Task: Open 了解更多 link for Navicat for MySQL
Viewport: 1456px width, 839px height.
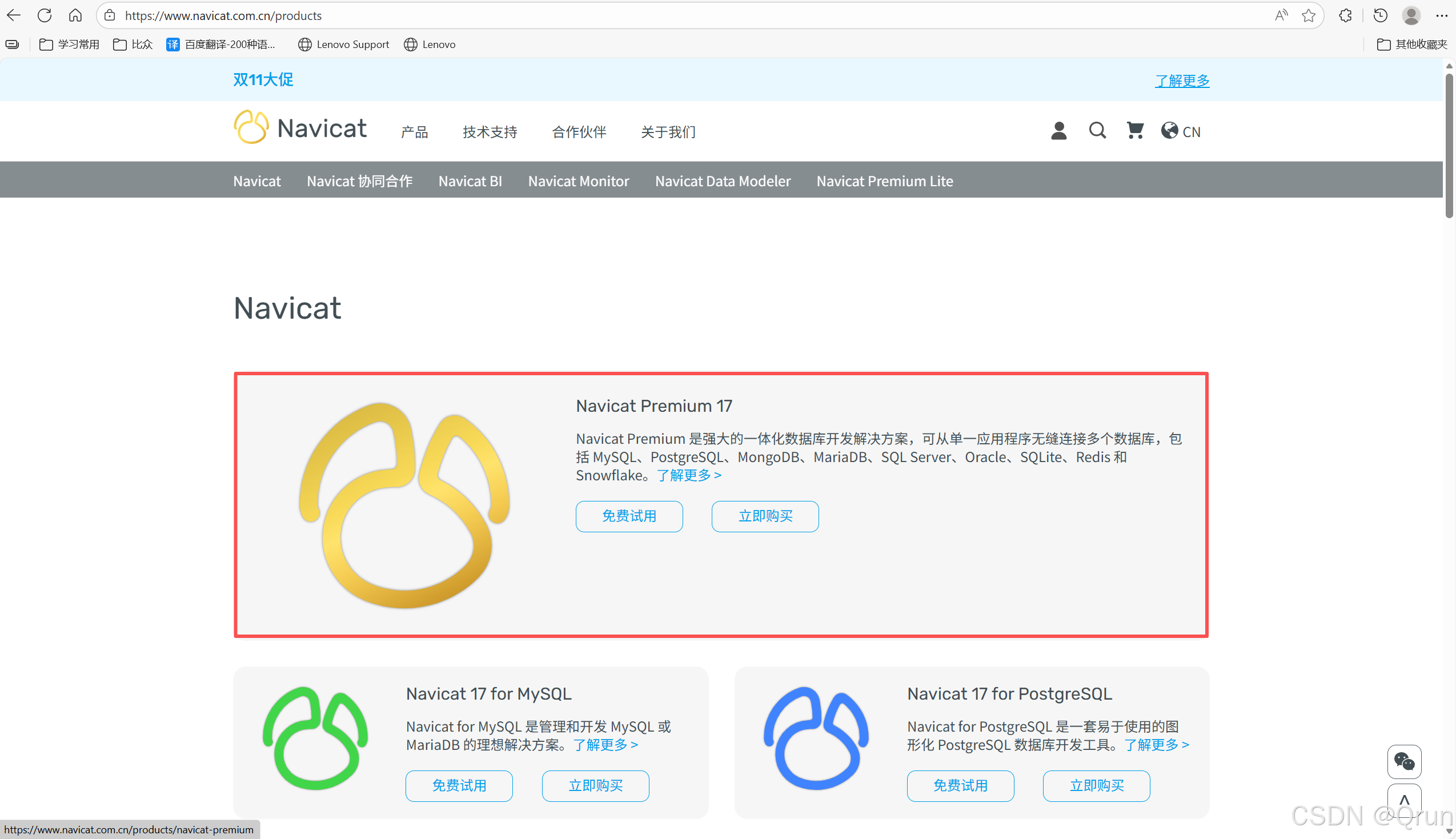Action: pyautogui.click(x=605, y=745)
